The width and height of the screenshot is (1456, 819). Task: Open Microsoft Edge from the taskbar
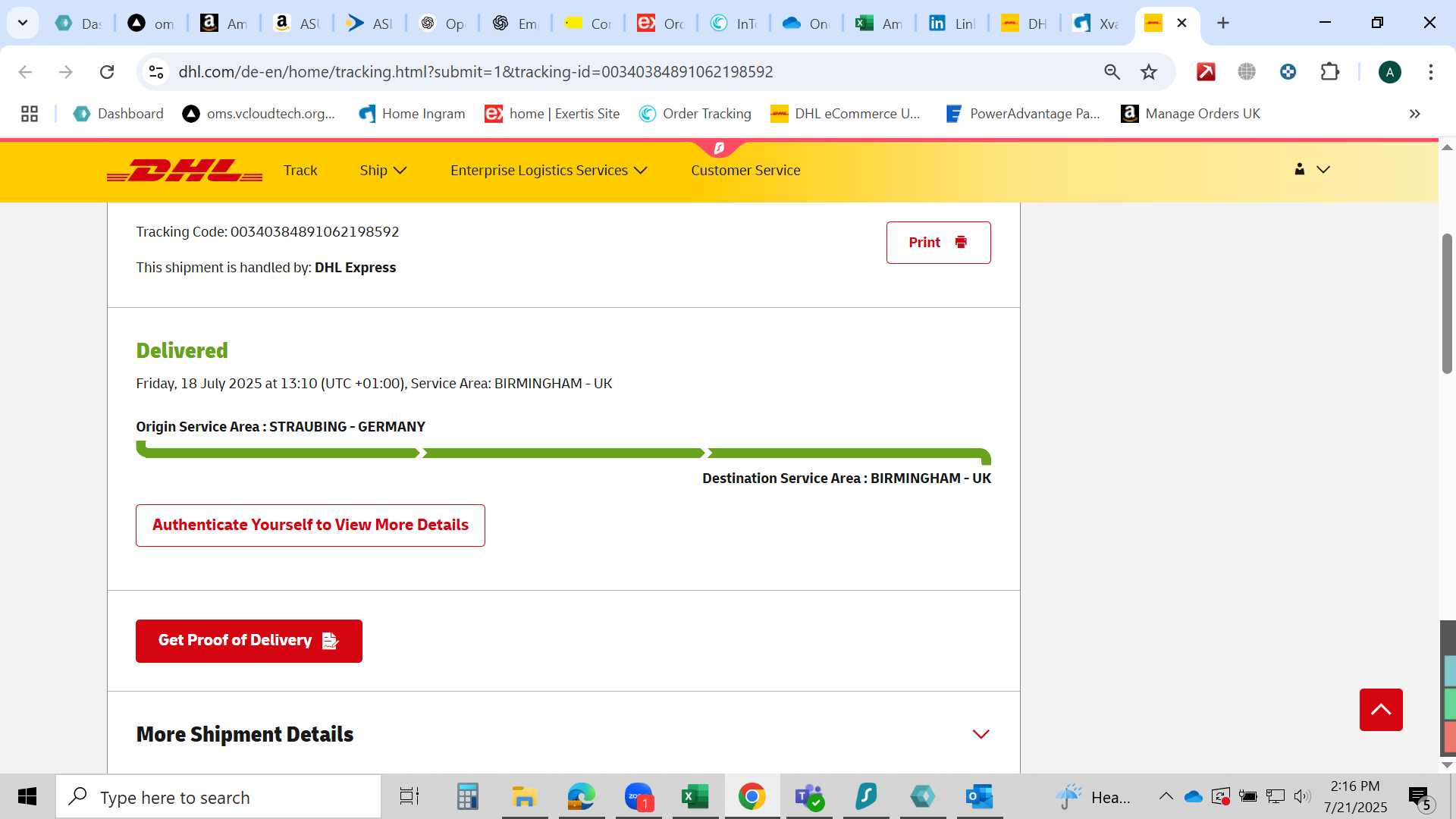(x=581, y=797)
